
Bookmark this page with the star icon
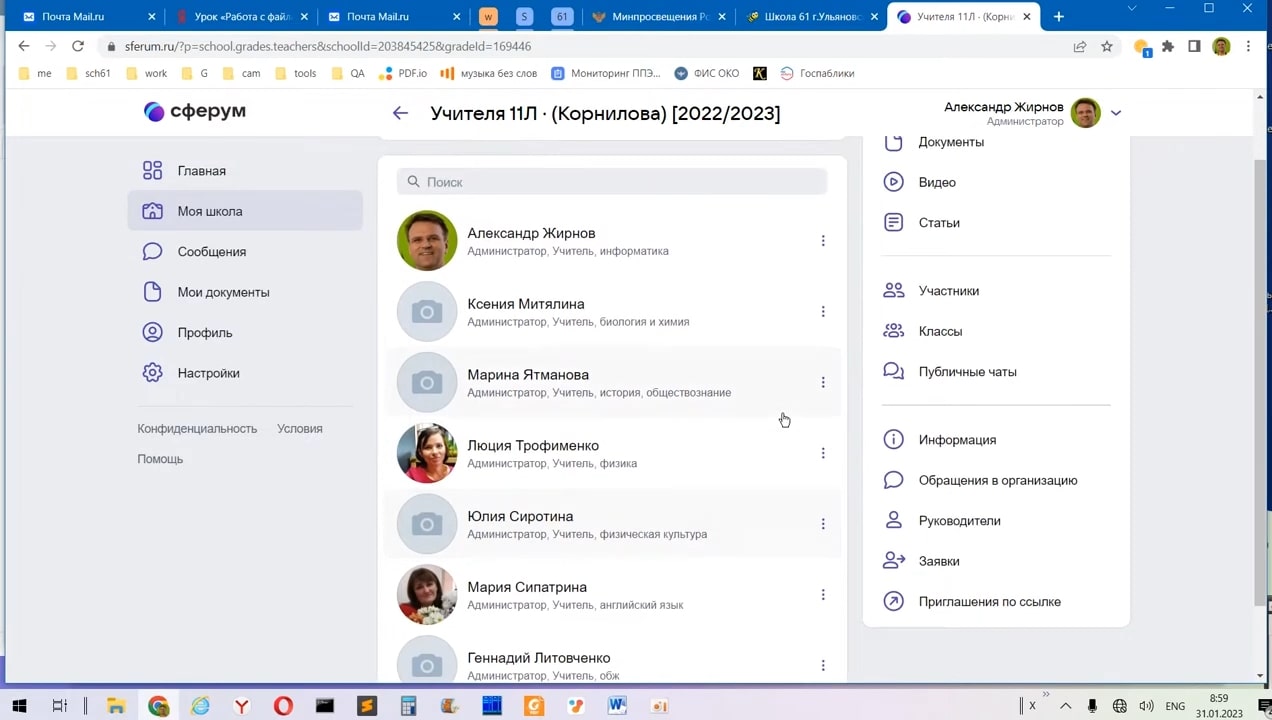coord(1107,46)
